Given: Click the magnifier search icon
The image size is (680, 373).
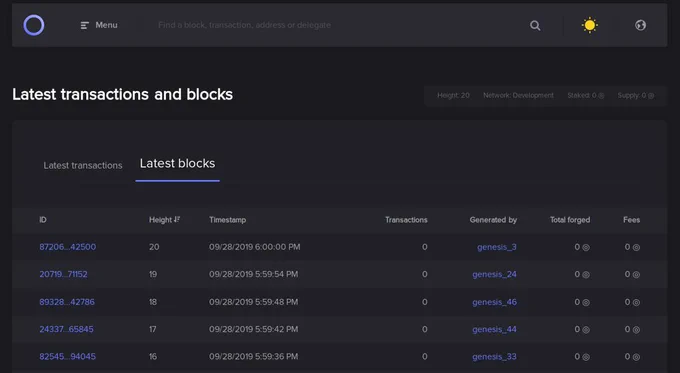Looking at the screenshot, I should coord(535,26).
